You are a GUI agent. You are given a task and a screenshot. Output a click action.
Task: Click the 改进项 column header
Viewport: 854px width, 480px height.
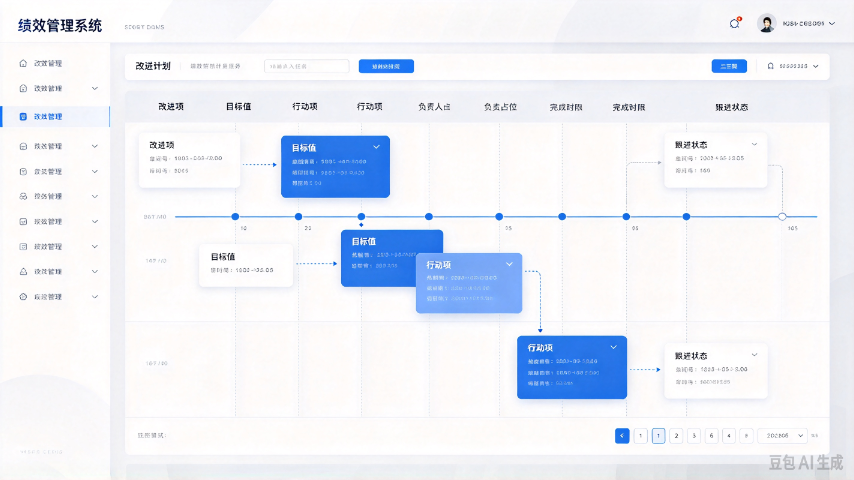171,107
